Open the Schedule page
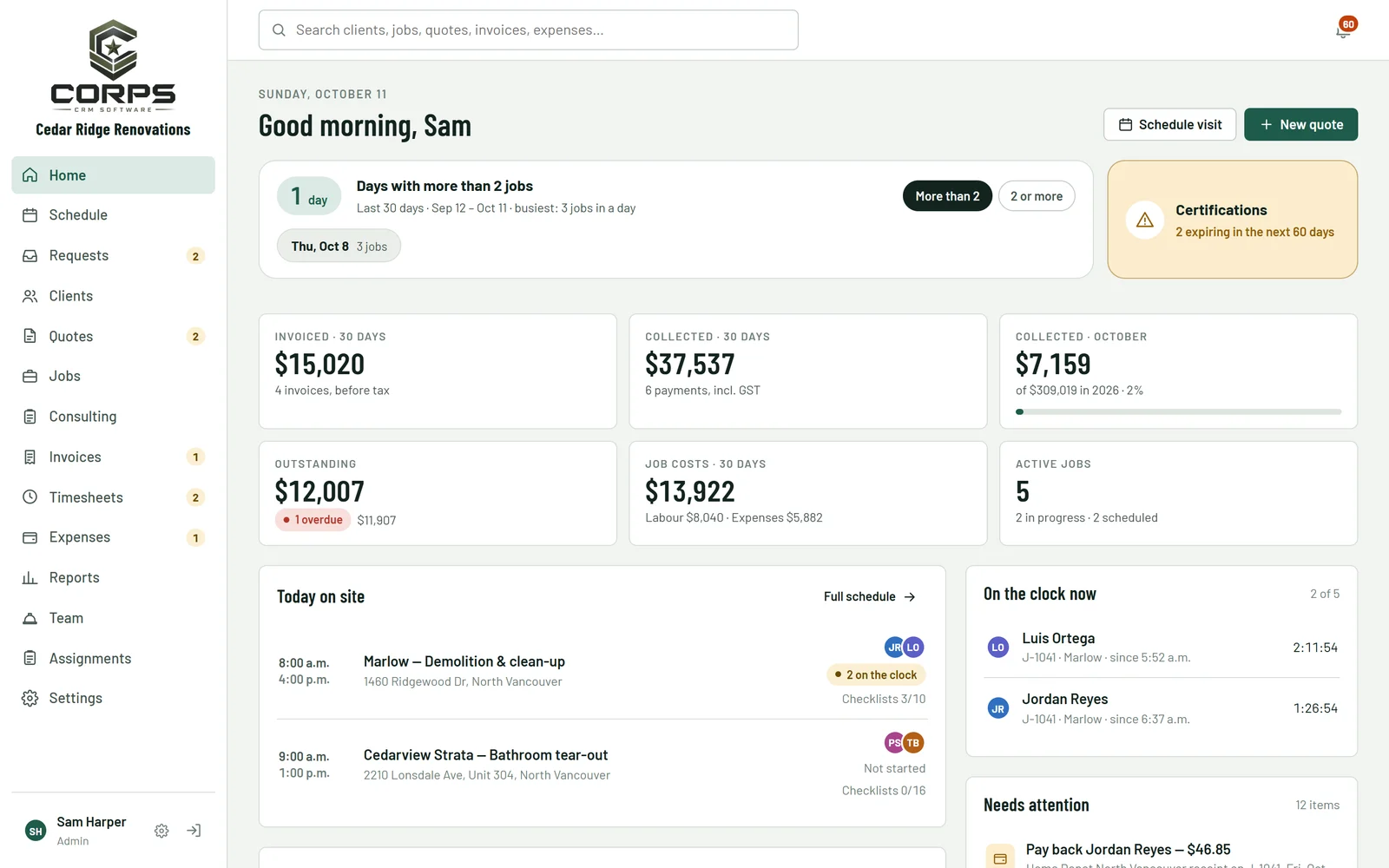Viewport: 1389px width, 868px height. 113,215
